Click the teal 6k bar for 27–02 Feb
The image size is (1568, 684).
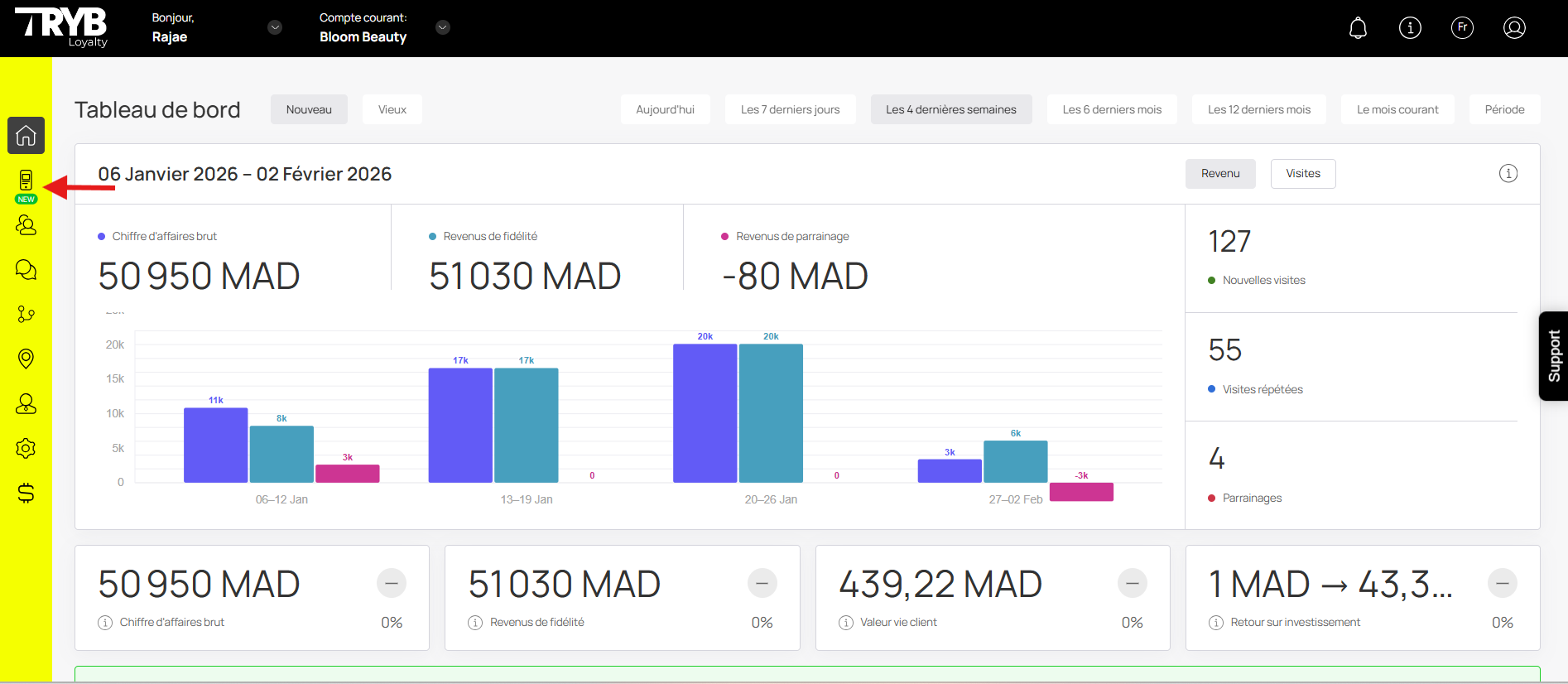(x=1016, y=462)
